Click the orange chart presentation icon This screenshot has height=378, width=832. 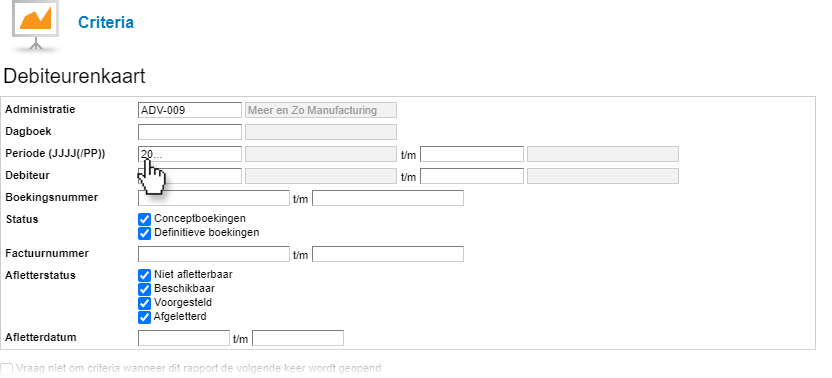[x=36, y=26]
